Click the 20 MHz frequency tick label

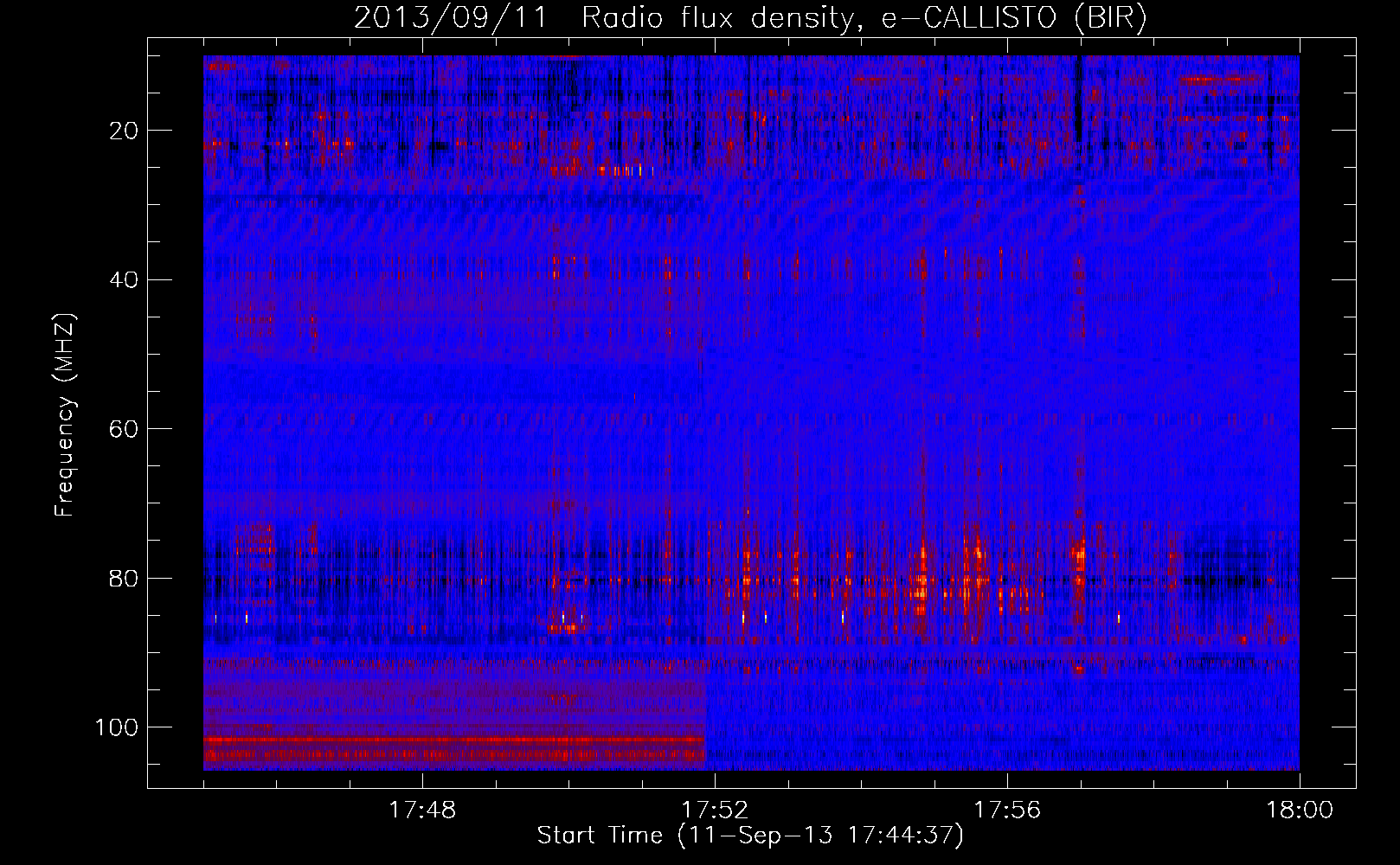pyautogui.click(x=125, y=131)
